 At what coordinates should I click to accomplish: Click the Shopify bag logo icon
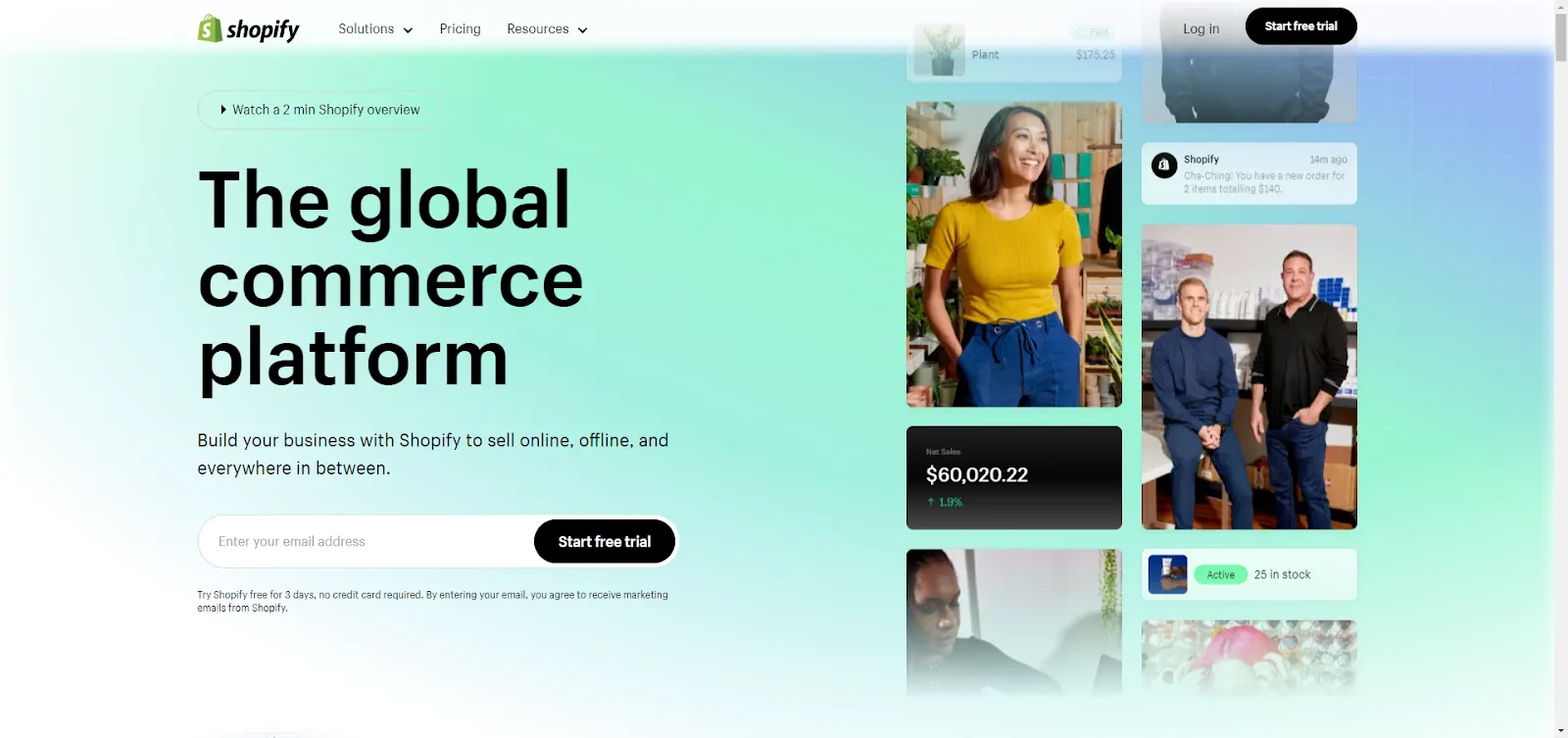point(209,28)
